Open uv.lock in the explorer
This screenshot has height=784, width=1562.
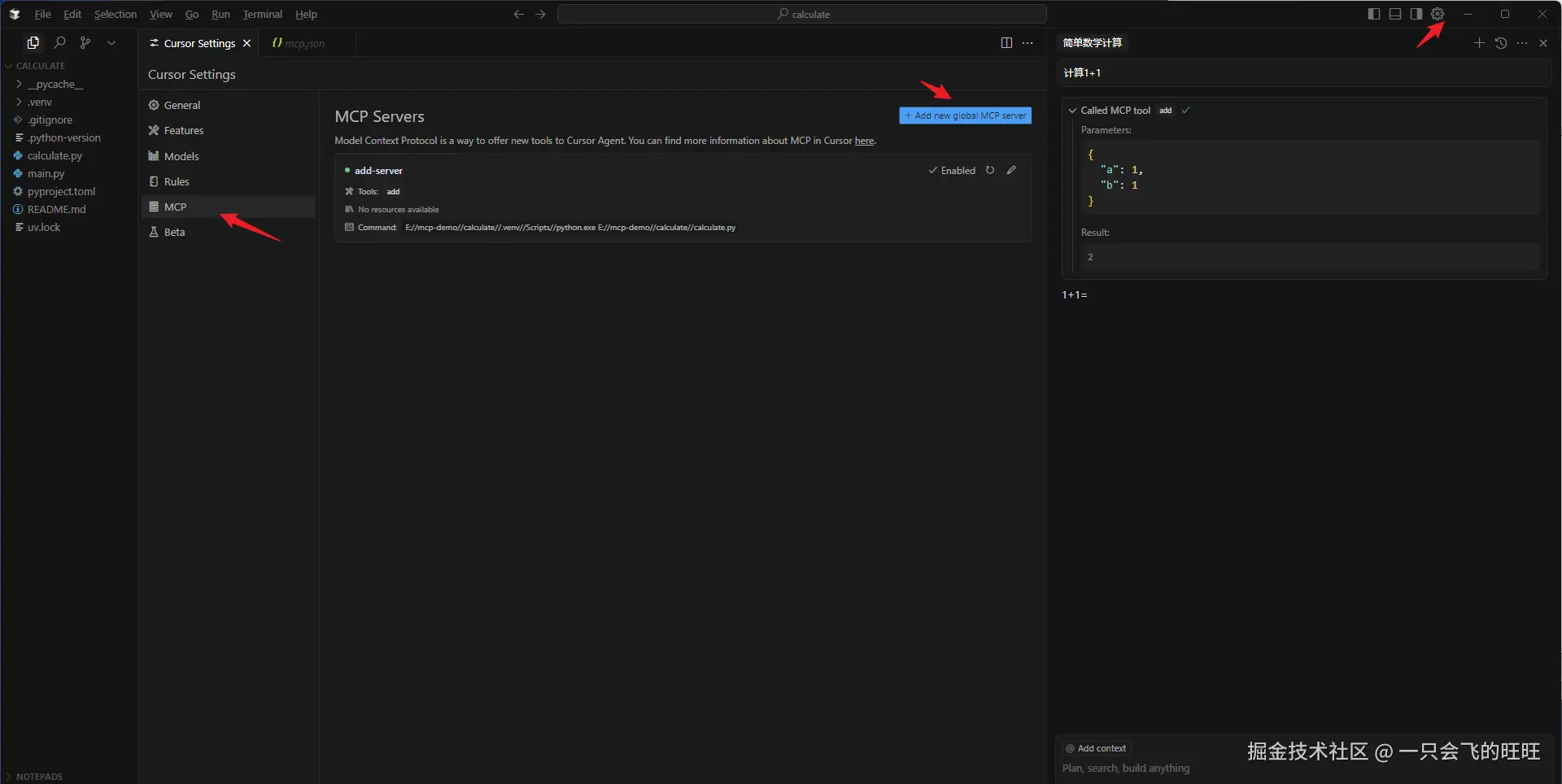coord(69,227)
